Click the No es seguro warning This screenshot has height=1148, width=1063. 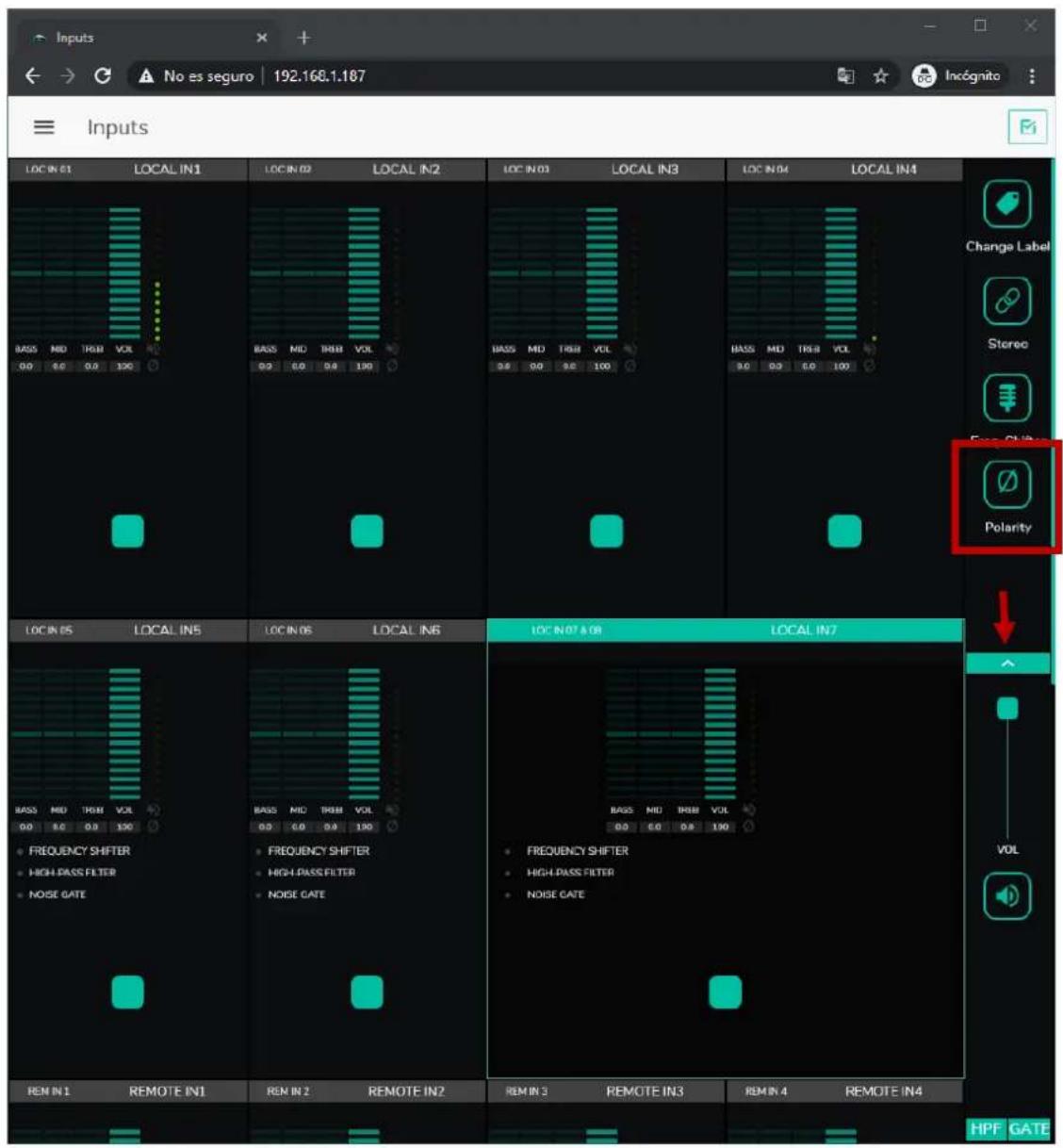tap(196, 75)
